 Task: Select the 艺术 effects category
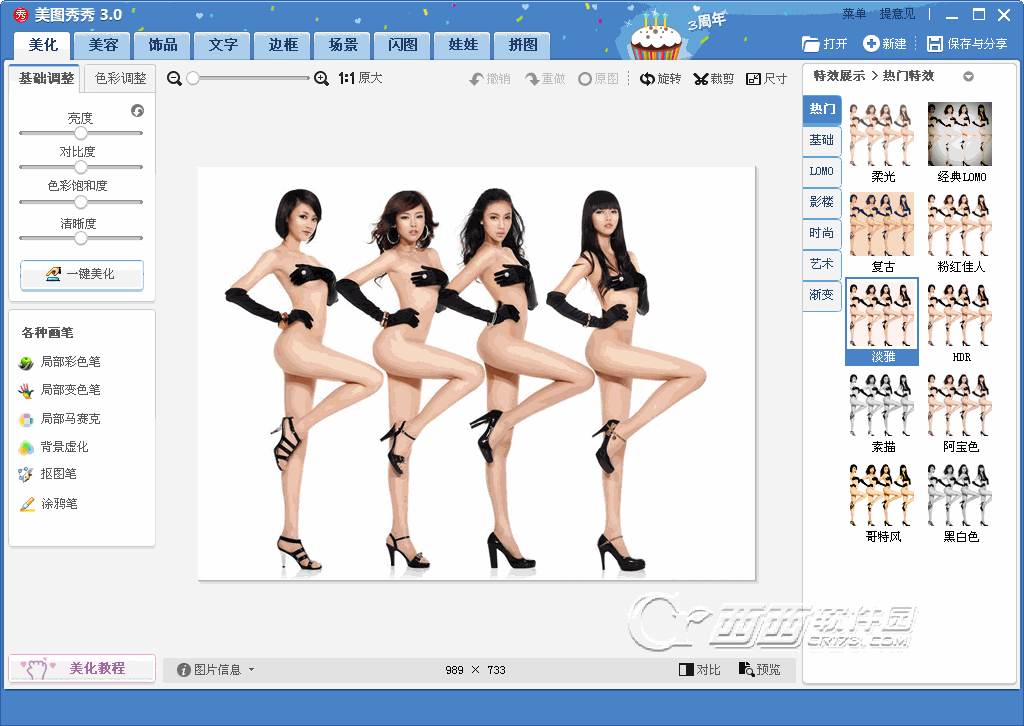coord(822,264)
